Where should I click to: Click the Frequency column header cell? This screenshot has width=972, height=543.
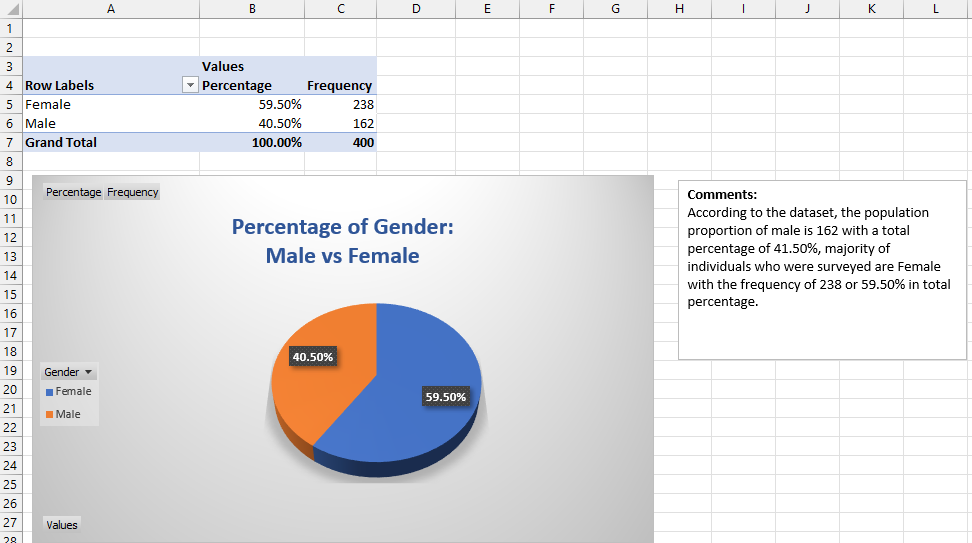coord(340,86)
